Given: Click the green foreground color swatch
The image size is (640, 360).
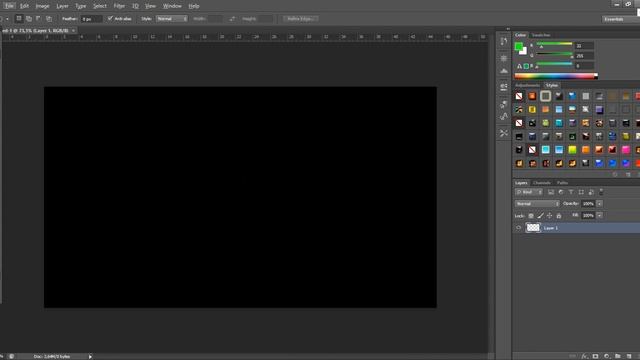Looking at the screenshot, I should tap(518, 47).
